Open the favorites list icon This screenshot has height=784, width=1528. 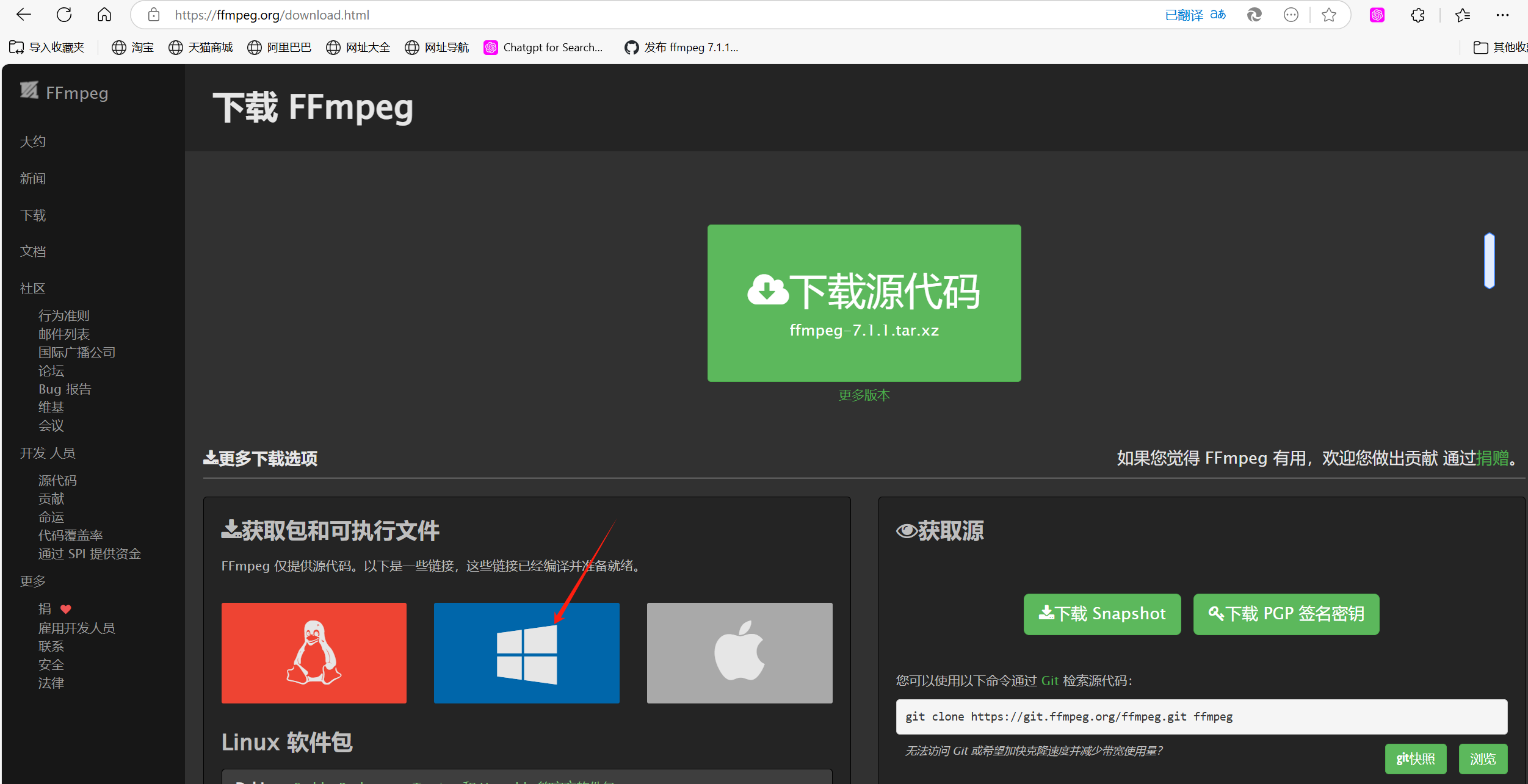(x=1463, y=15)
